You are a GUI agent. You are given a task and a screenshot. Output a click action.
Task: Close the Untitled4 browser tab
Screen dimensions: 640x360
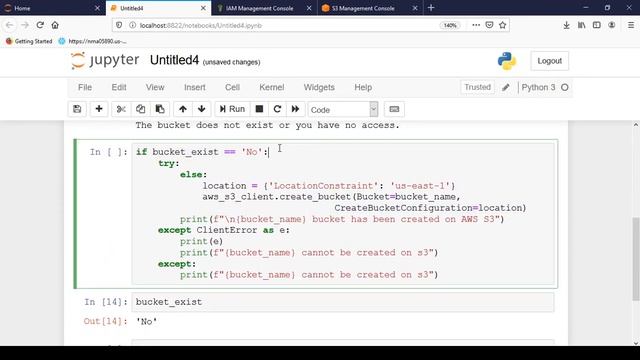tap(203, 8)
